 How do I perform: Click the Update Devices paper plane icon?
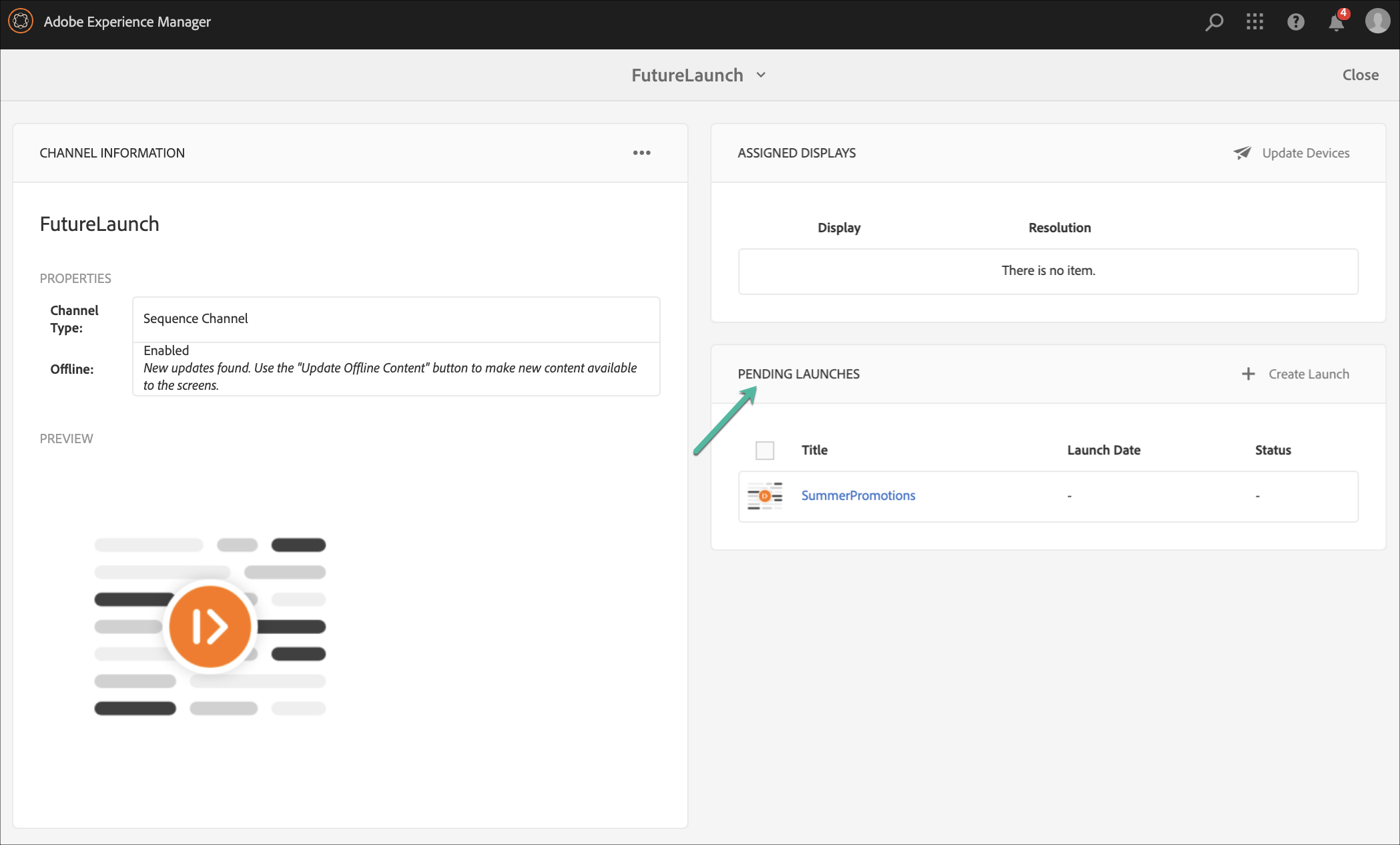(1242, 153)
